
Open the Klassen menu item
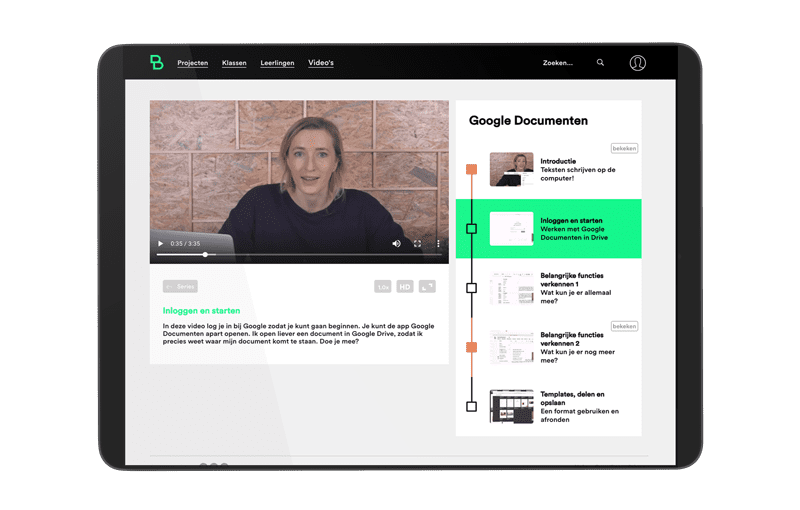[x=234, y=63]
